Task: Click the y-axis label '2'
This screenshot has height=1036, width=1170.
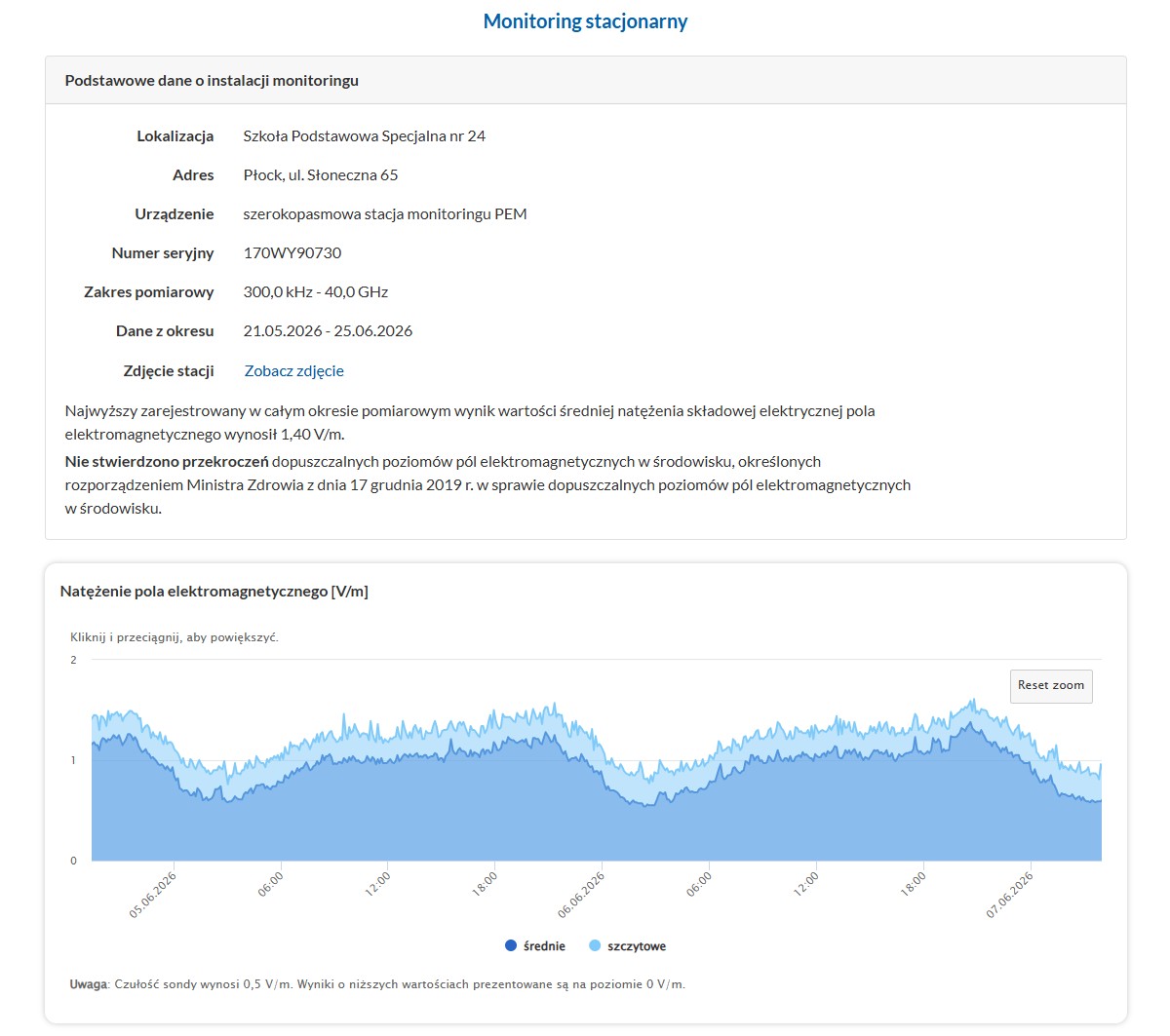Action: (x=73, y=661)
